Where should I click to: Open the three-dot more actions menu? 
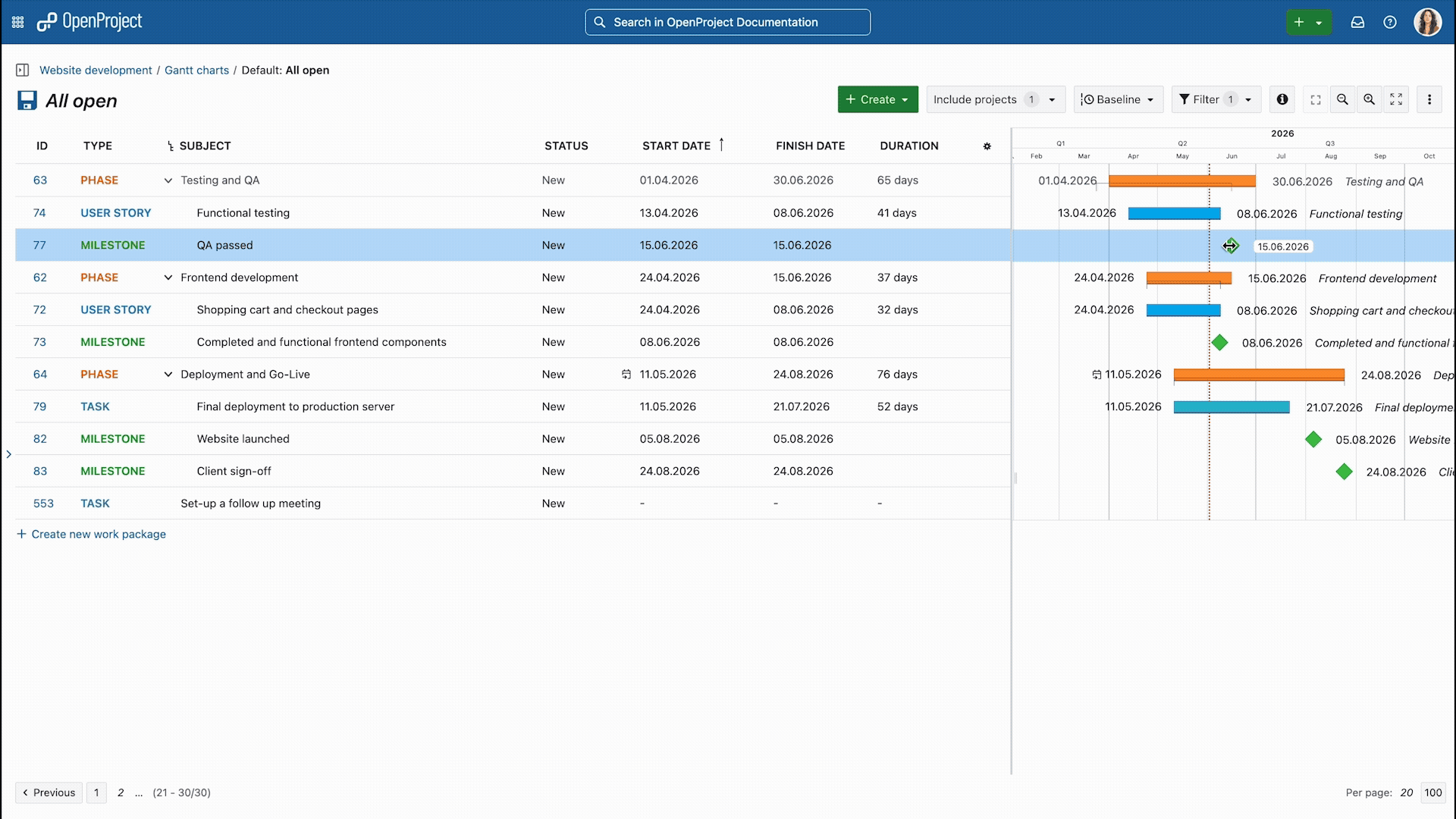(1429, 99)
